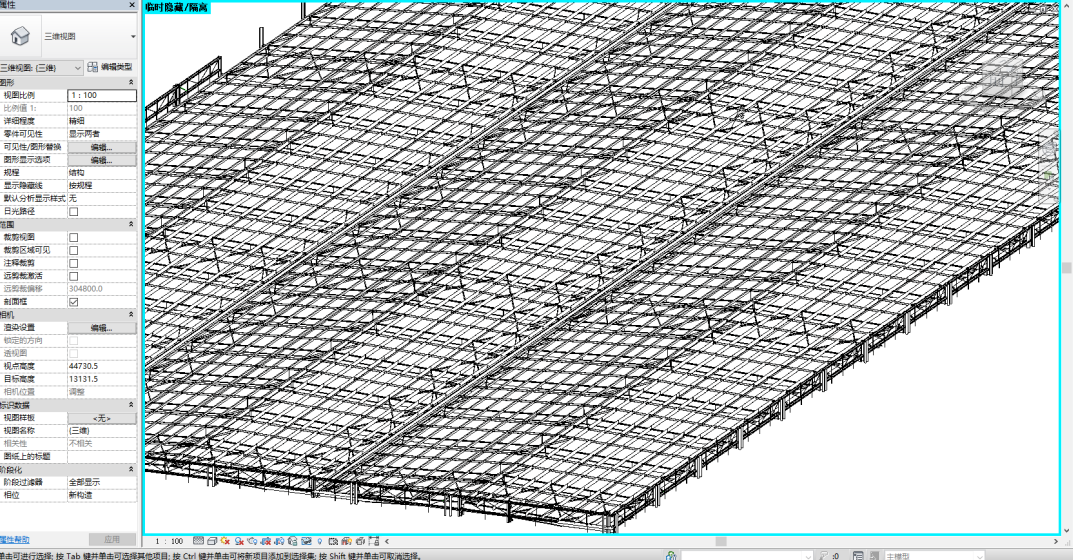Click the unlocked 3D view icon
The height and width of the screenshot is (560, 1073).
pyautogui.click(x=292, y=541)
